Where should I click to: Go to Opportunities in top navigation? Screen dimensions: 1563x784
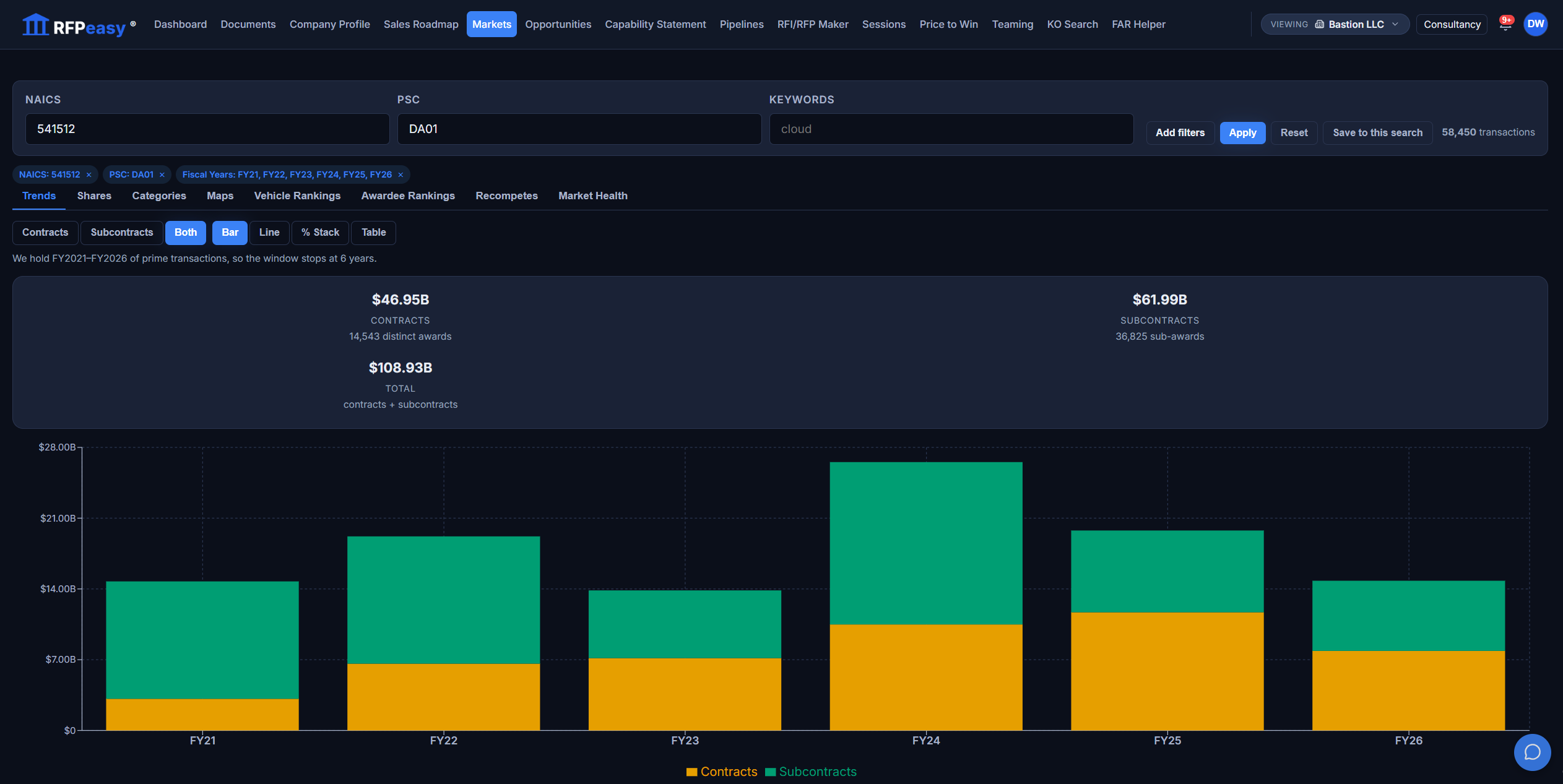pos(558,24)
